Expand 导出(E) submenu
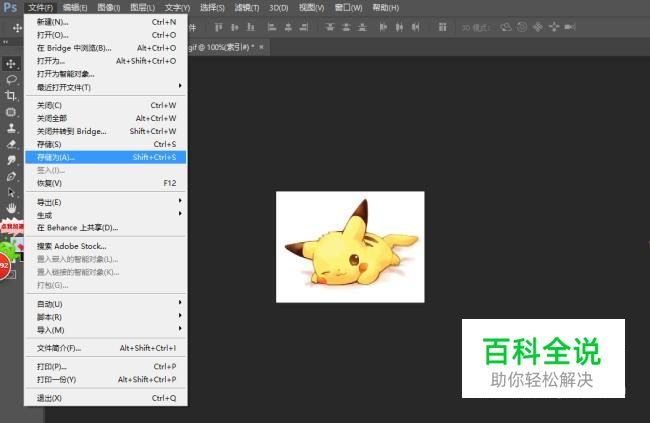The image size is (650, 423). point(105,202)
